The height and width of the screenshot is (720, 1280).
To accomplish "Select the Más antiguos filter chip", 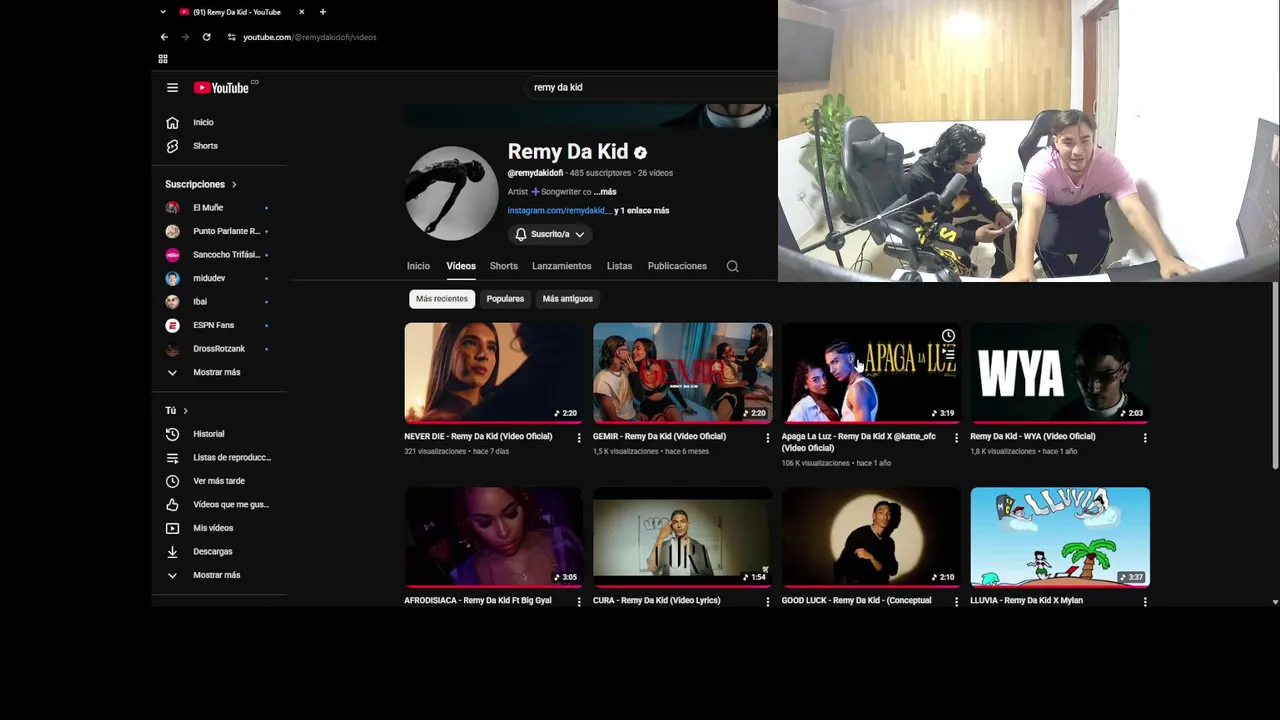I will pyautogui.click(x=567, y=299).
